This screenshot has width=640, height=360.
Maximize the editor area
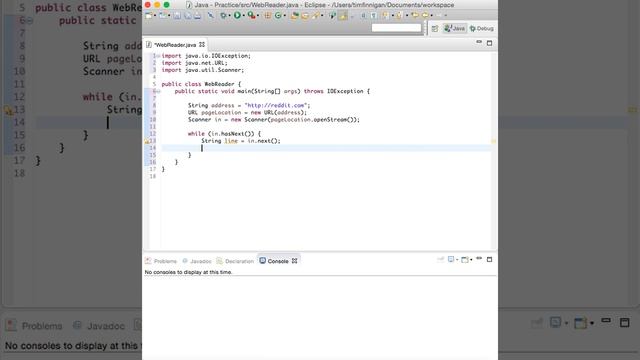[x=489, y=43]
